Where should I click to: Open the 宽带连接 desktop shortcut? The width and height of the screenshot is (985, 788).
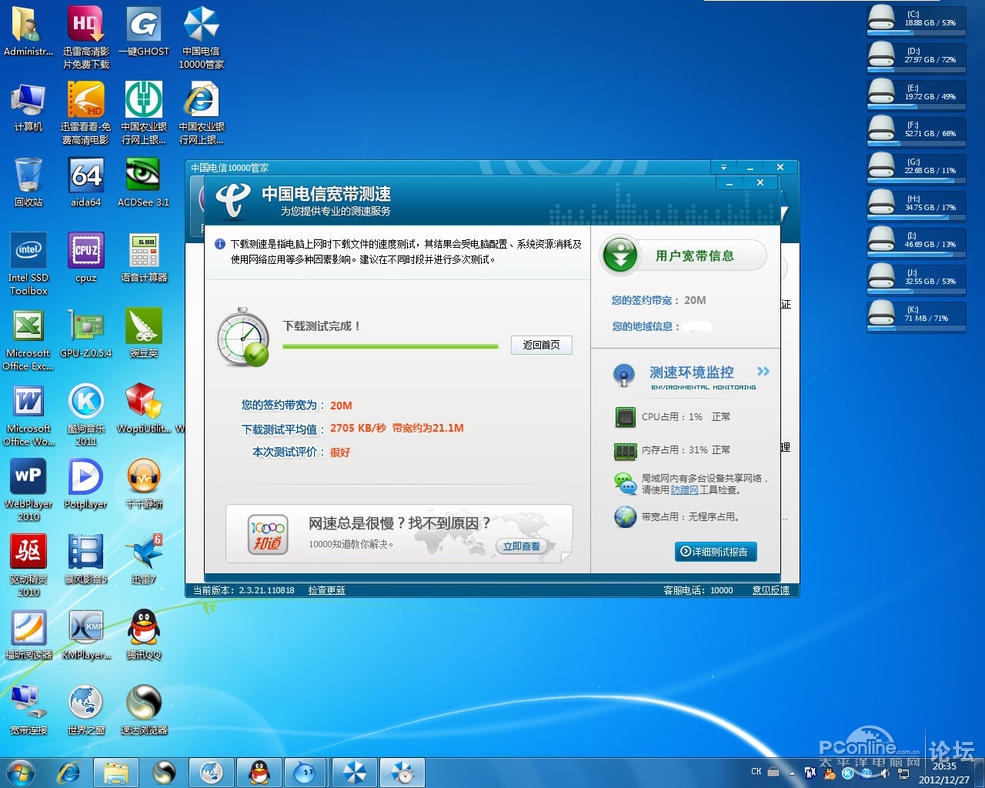28,710
